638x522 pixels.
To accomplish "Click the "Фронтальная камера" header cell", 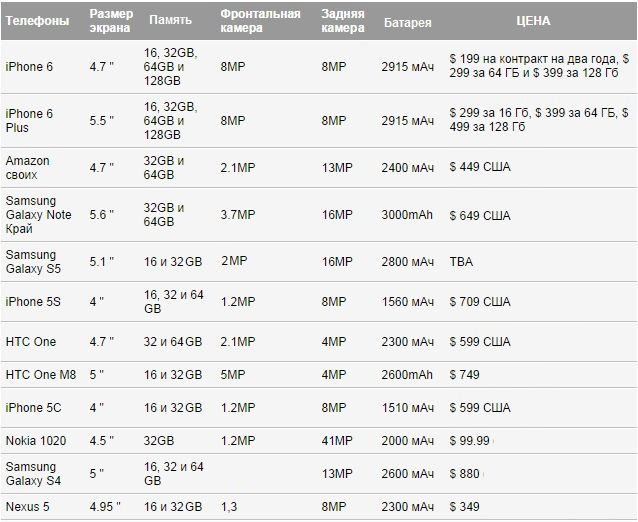I will tap(260, 20).
